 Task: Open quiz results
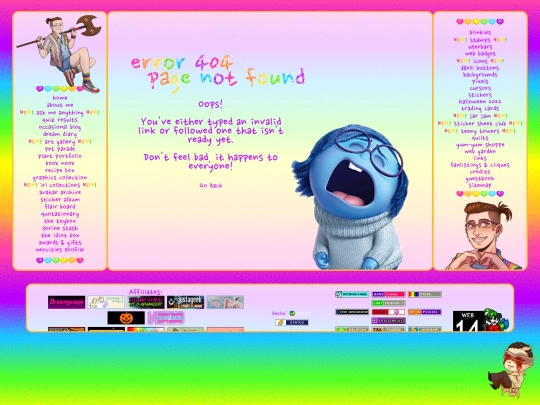(x=60, y=120)
